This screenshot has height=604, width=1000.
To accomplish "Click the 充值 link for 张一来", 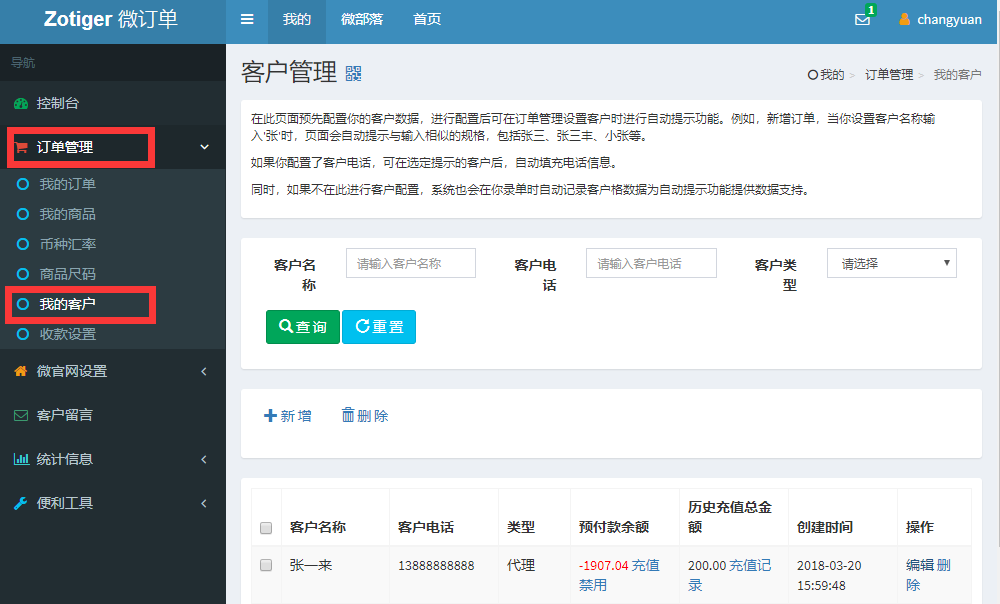I will click(646, 565).
